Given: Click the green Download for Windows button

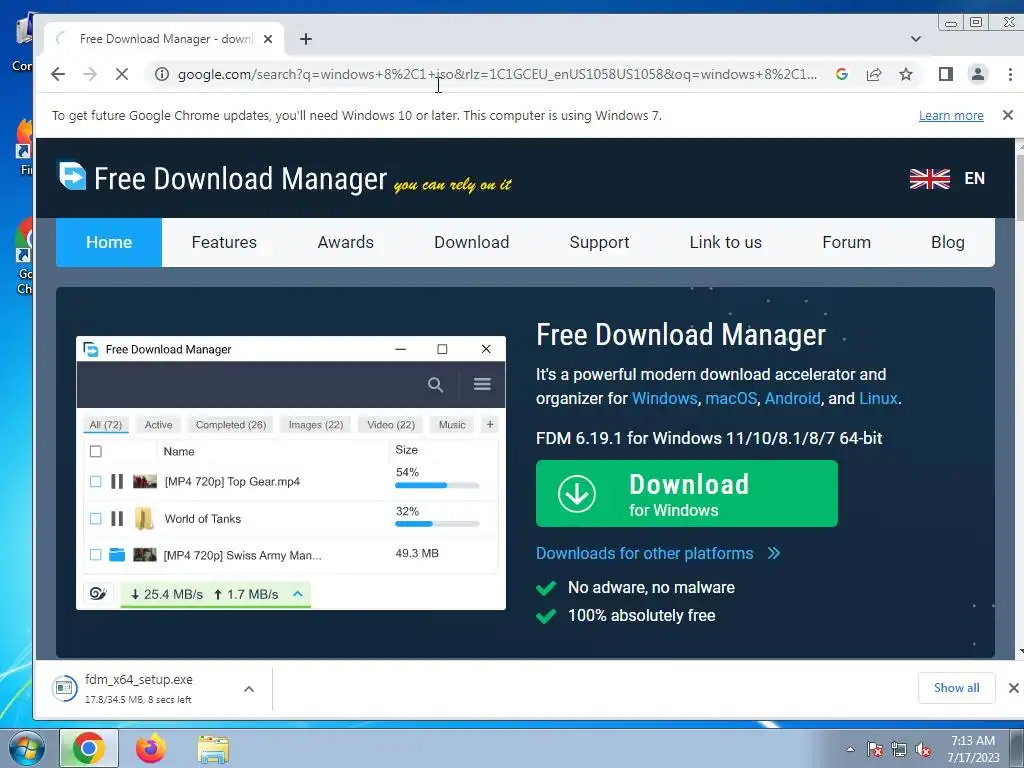Looking at the screenshot, I should [x=686, y=494].
